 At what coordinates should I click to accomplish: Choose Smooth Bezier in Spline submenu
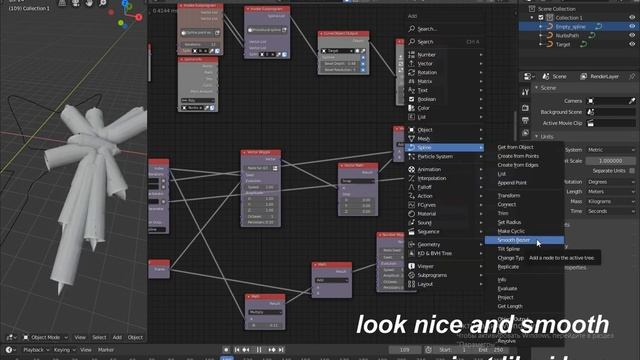(x=524, y=240)
